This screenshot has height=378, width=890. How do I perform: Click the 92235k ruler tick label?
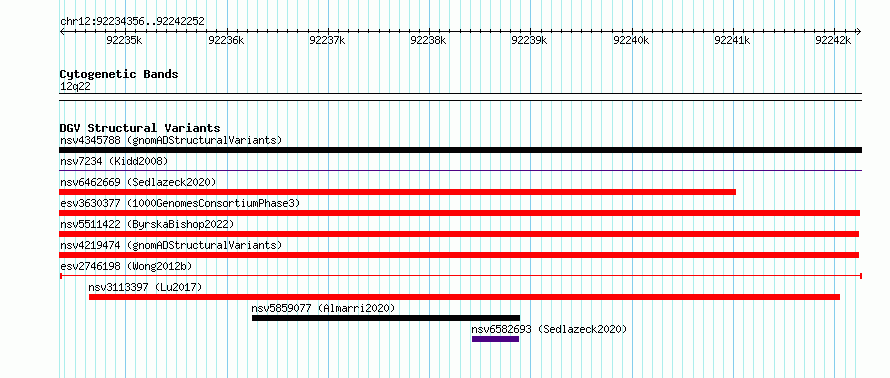point(124,40)
